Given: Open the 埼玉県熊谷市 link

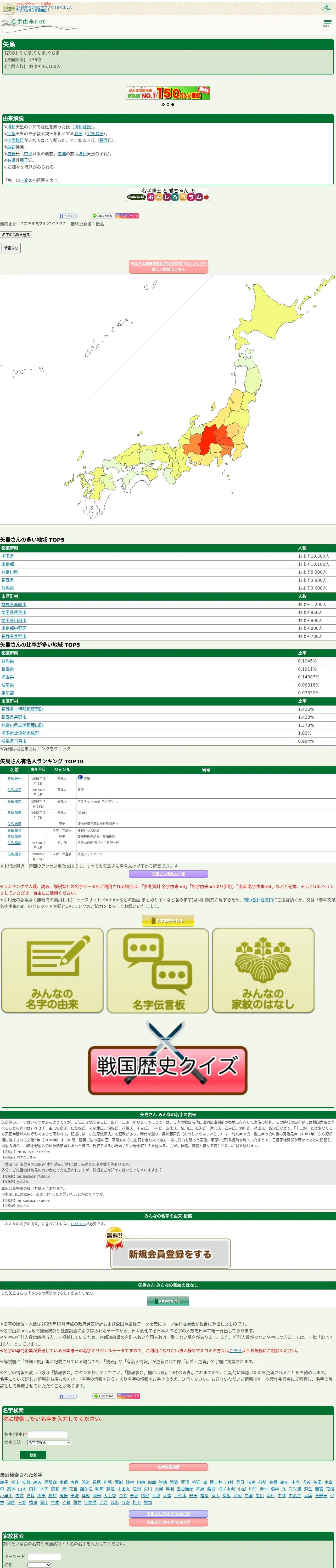Looking at the screenshot, I should [14, 612].
